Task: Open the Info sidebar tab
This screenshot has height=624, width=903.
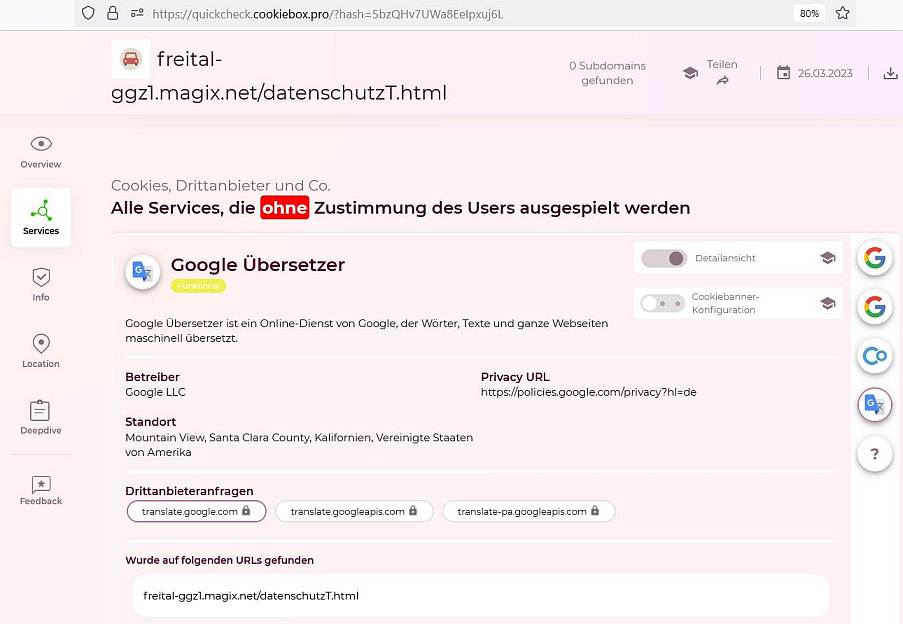Action: point(41,284)
